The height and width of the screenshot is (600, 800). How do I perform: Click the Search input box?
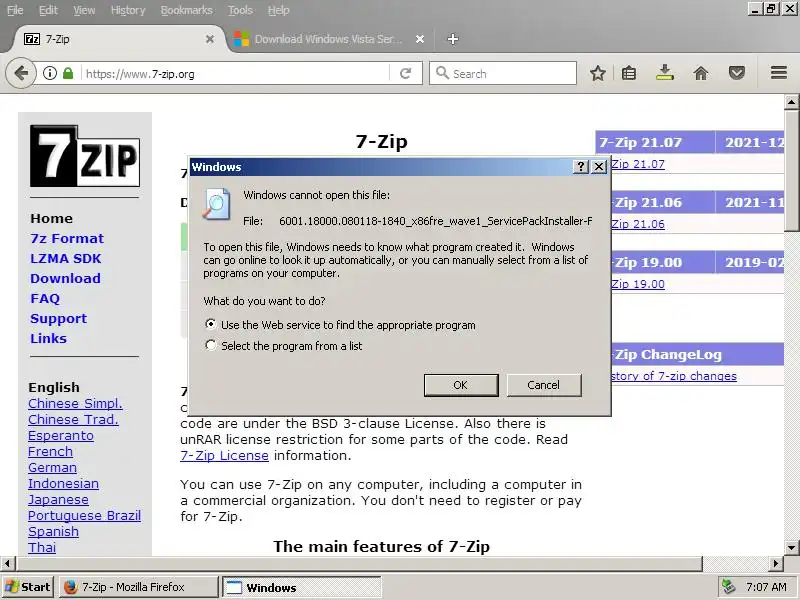point(503,73)
